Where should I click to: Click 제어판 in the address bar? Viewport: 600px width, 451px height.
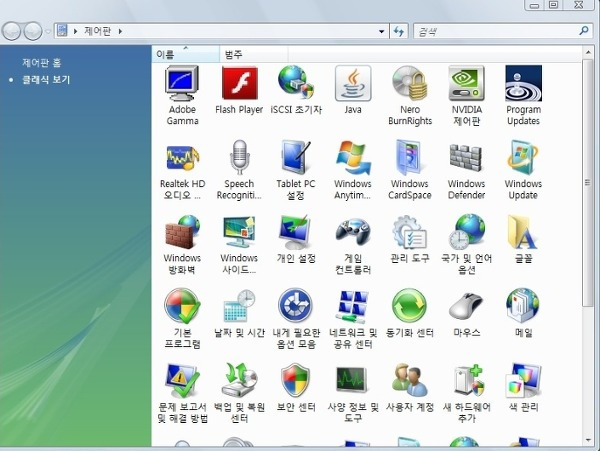click(98, 31)
